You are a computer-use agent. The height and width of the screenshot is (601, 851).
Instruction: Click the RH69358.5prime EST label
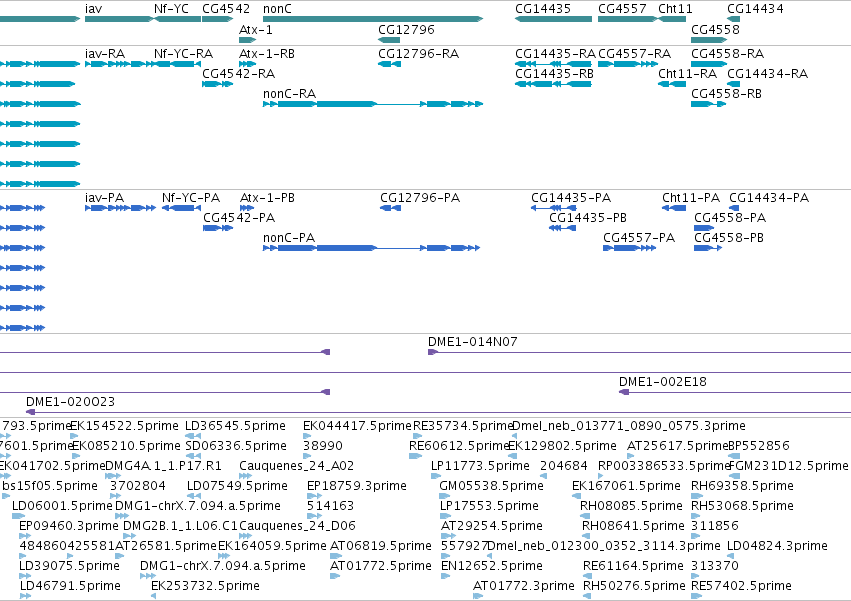click(742, 486)
